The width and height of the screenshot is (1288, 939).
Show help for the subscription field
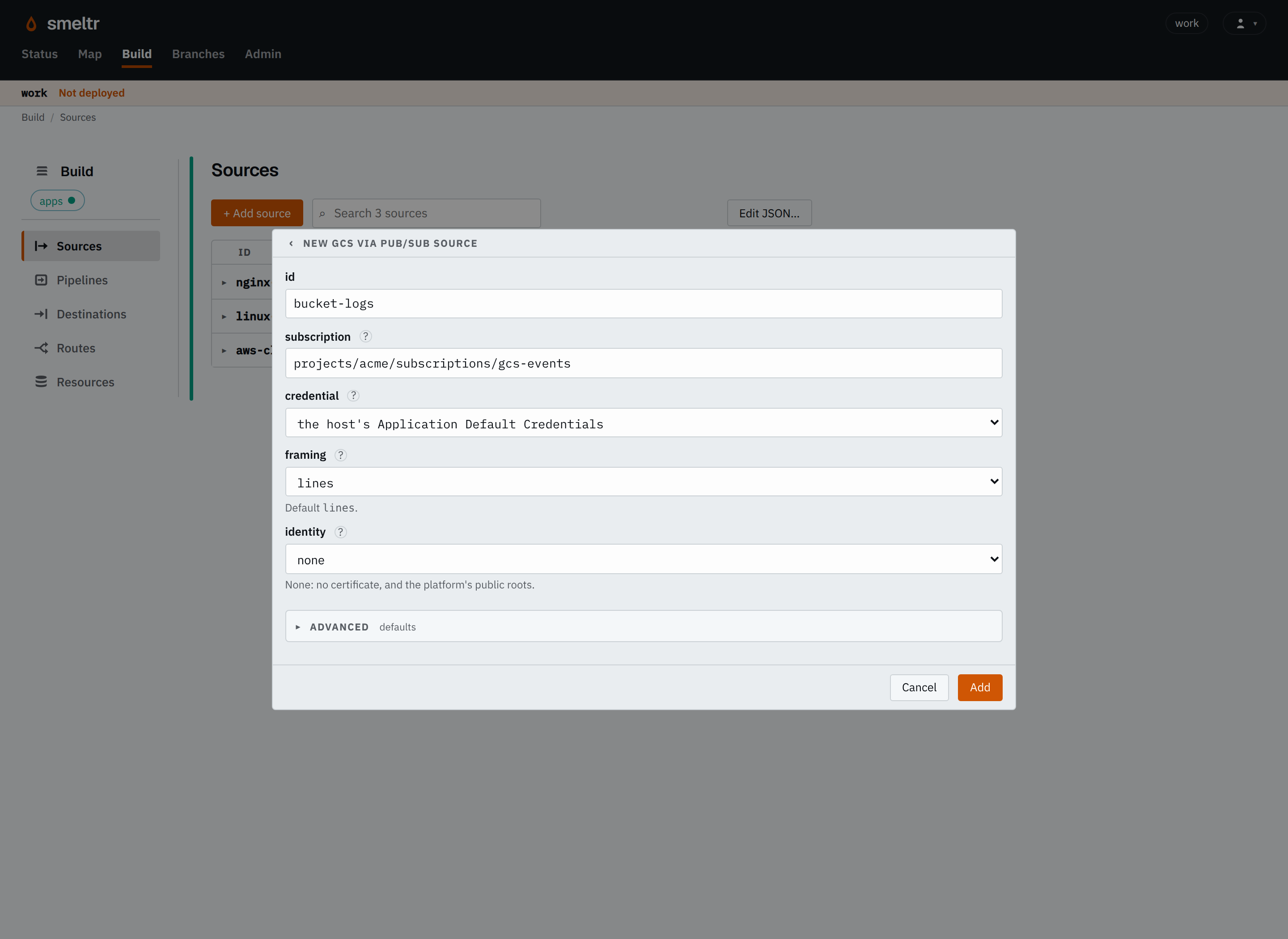365,337
